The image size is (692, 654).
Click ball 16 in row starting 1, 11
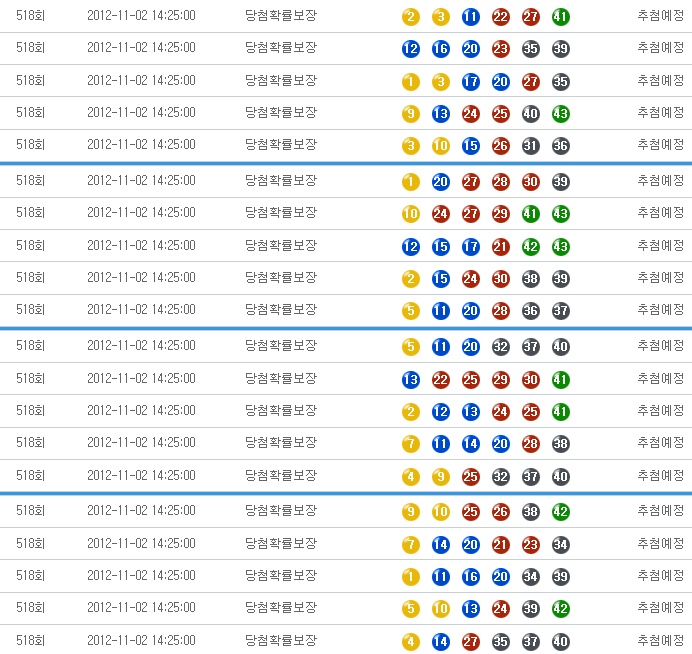[x=470, y=577]
